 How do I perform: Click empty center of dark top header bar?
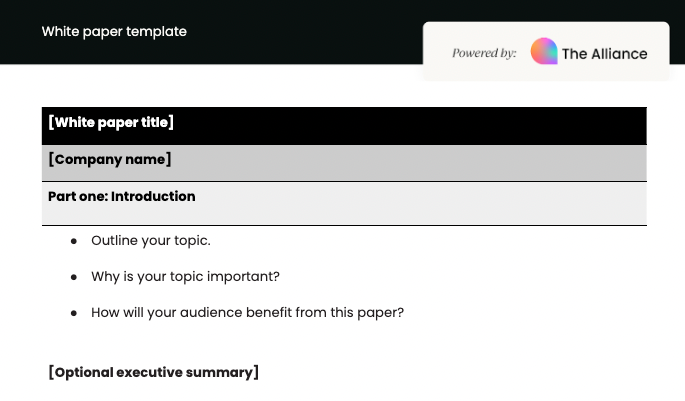point(300,31)
